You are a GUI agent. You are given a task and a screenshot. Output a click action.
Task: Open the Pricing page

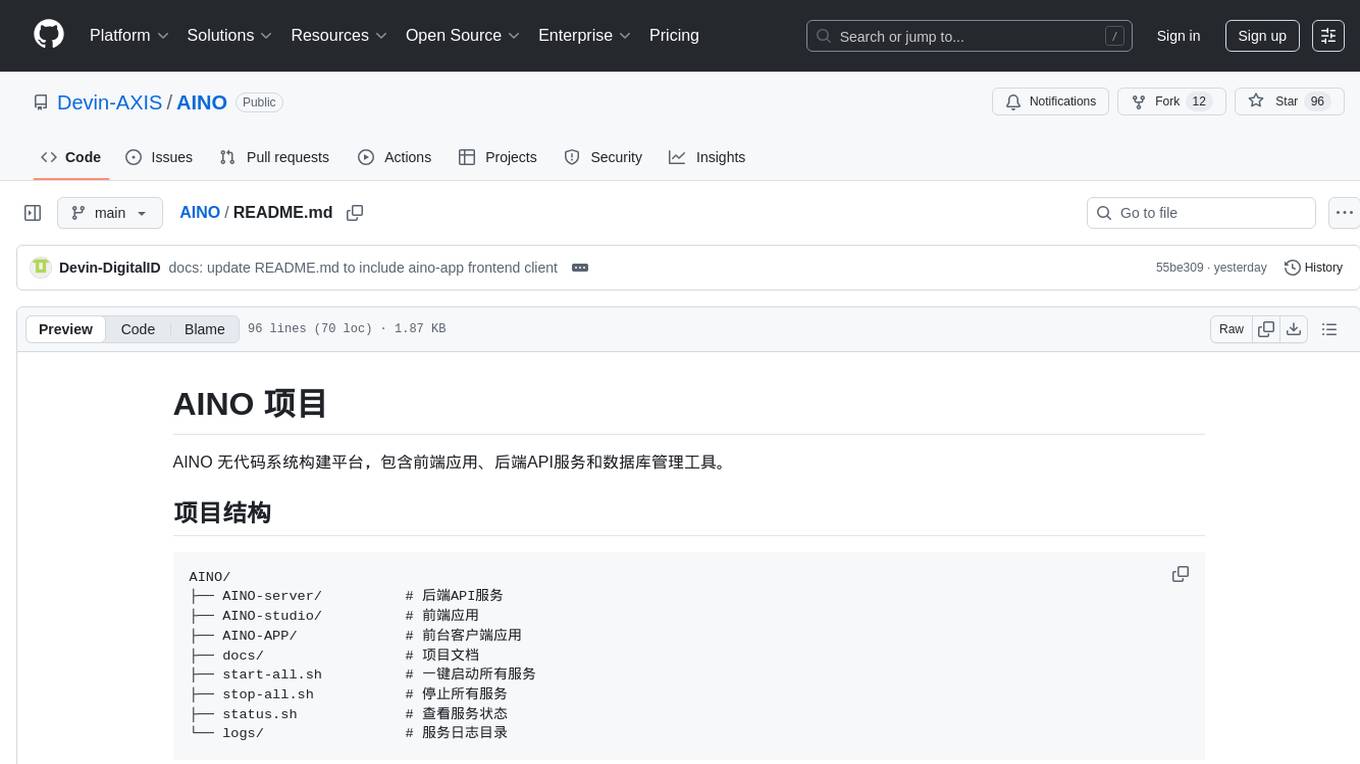(x=674, y=35)
